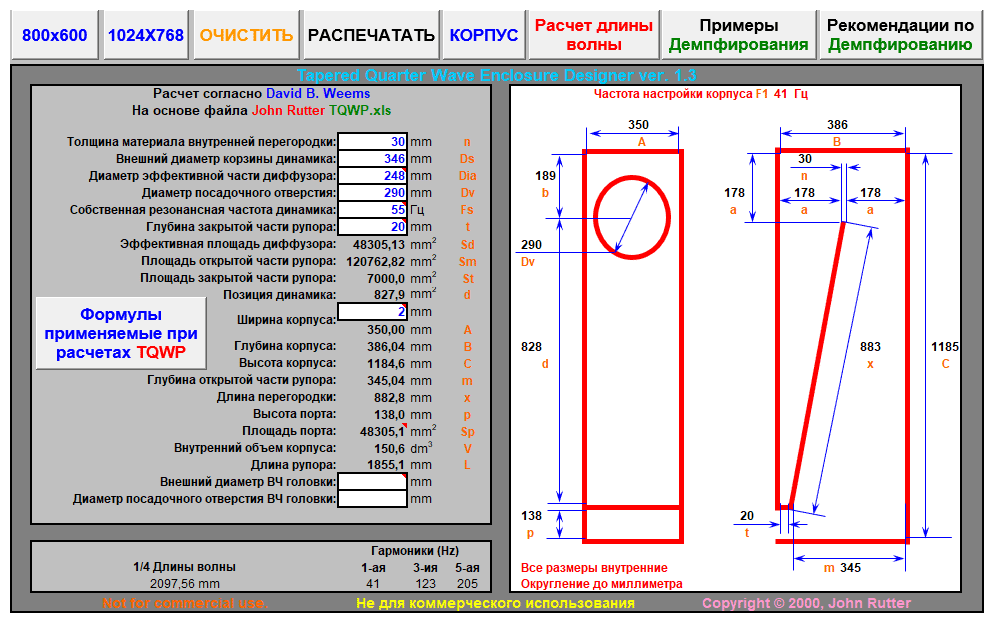
Task: Select the effective cone diameter field (248)
Action: point(372,176)
